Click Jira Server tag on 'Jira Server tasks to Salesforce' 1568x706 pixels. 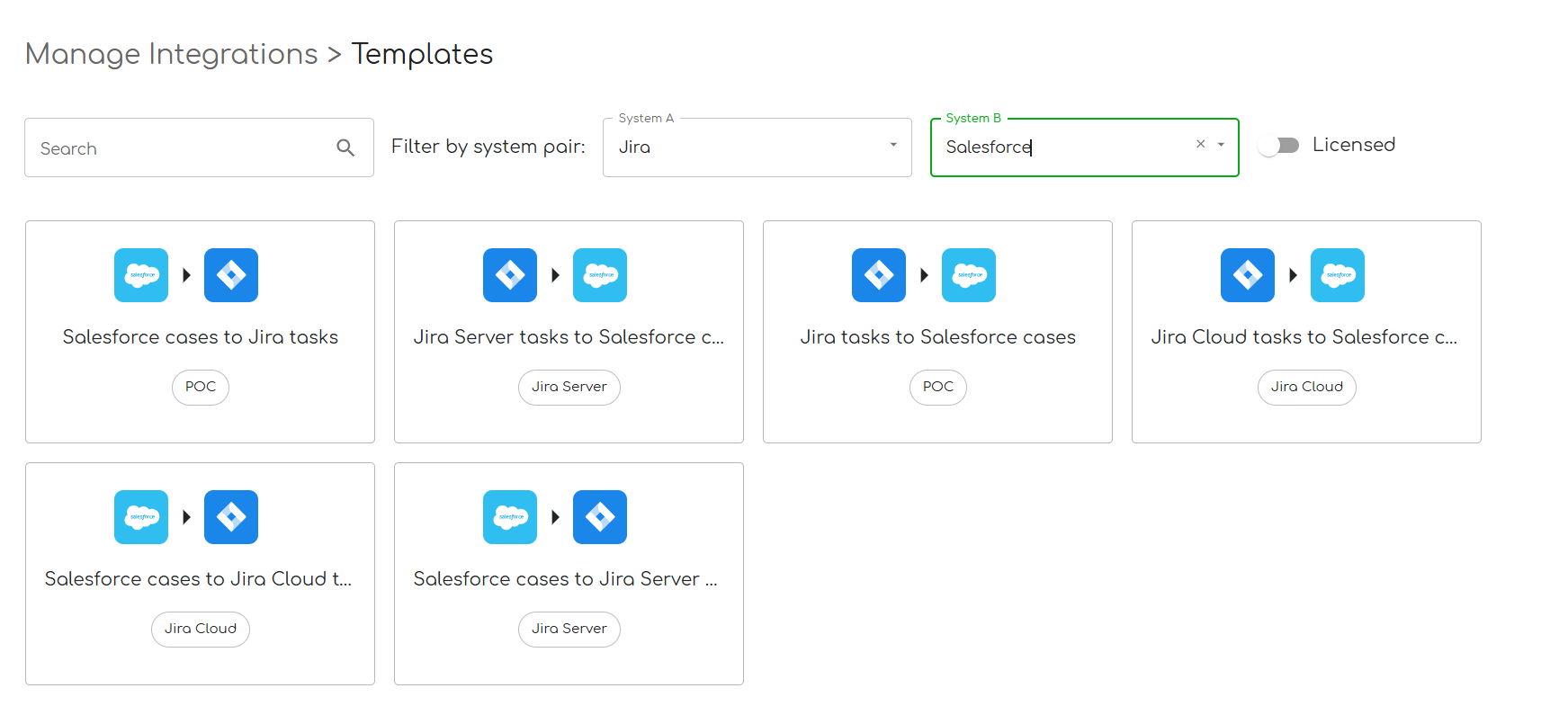tap(569, 388)
